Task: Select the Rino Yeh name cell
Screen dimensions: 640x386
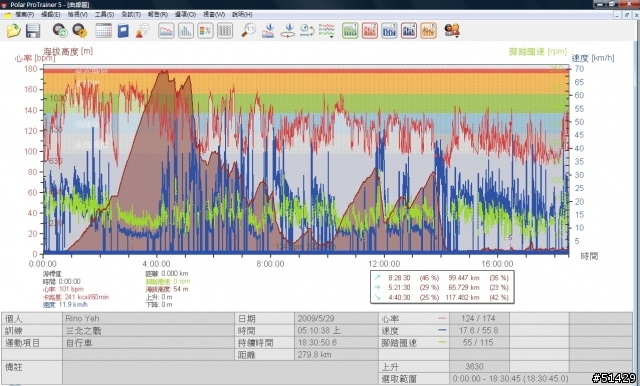Action: pos(149,318)
